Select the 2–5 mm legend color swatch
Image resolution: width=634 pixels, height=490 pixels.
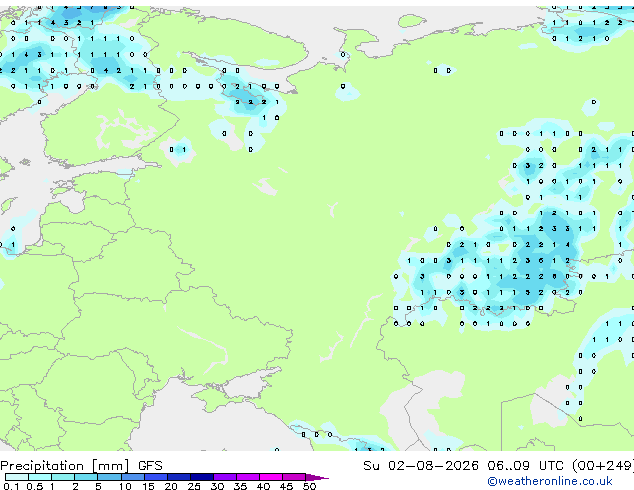pos(86,477)
